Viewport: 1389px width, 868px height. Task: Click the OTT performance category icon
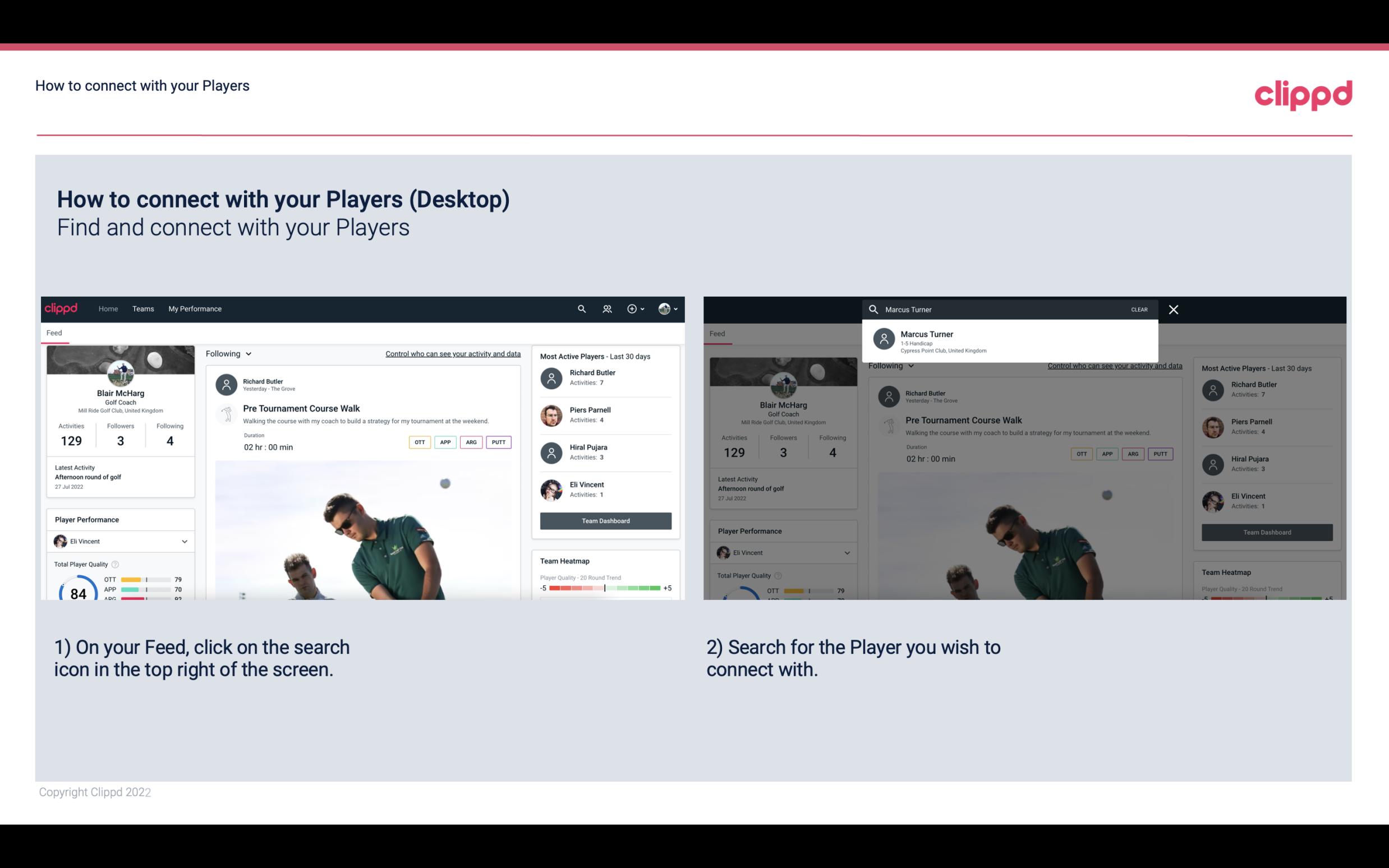(419, 442)
